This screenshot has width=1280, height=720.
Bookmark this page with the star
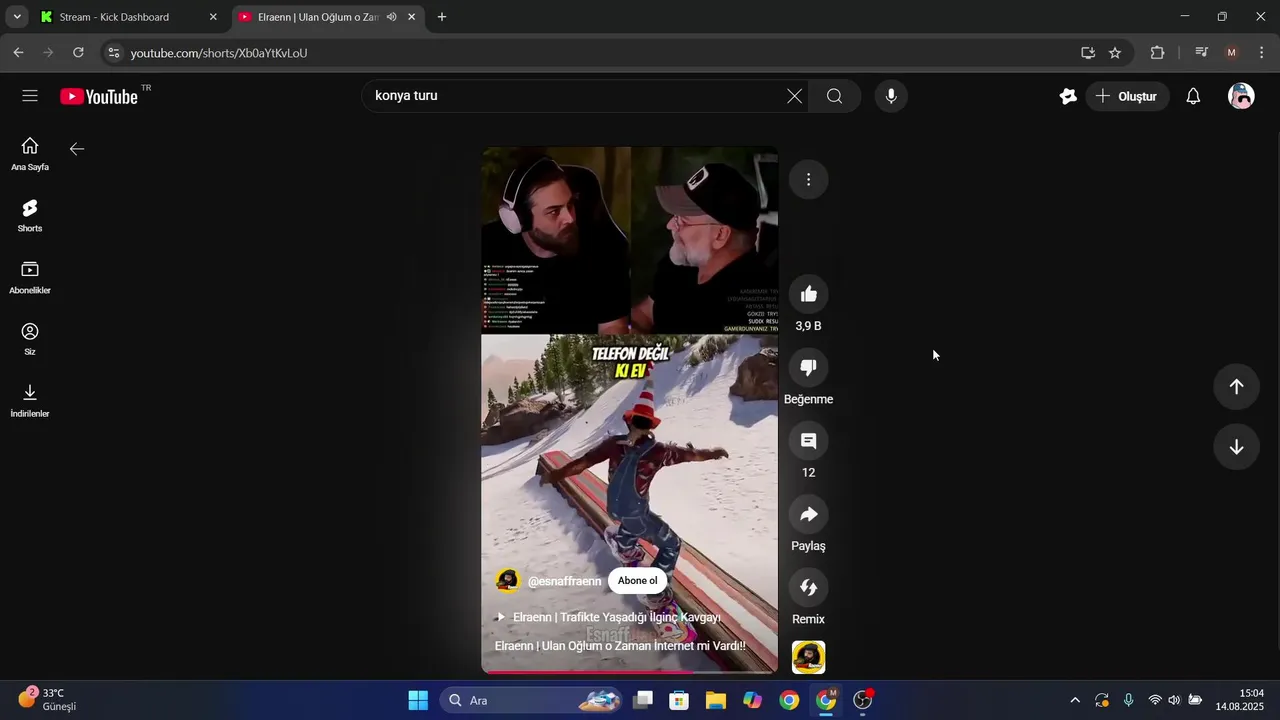pos(1115,53)
